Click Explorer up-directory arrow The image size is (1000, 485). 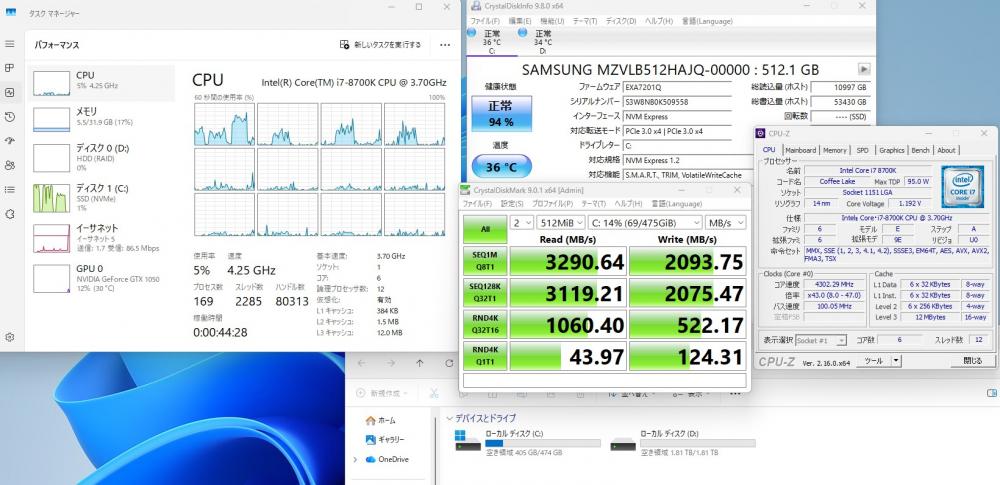pos(419,363)
